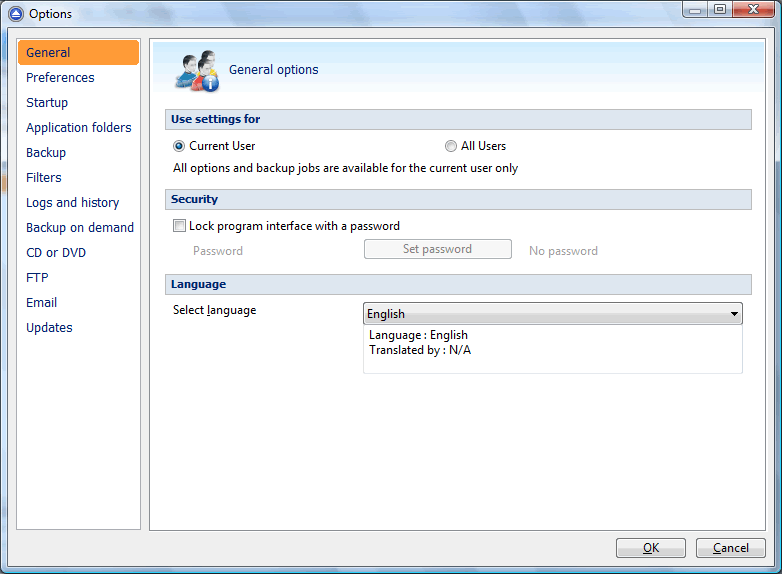Viewport: 782px width, 574px height.
Task: Click the General options users icon
Action: click(x=197, y=70)
